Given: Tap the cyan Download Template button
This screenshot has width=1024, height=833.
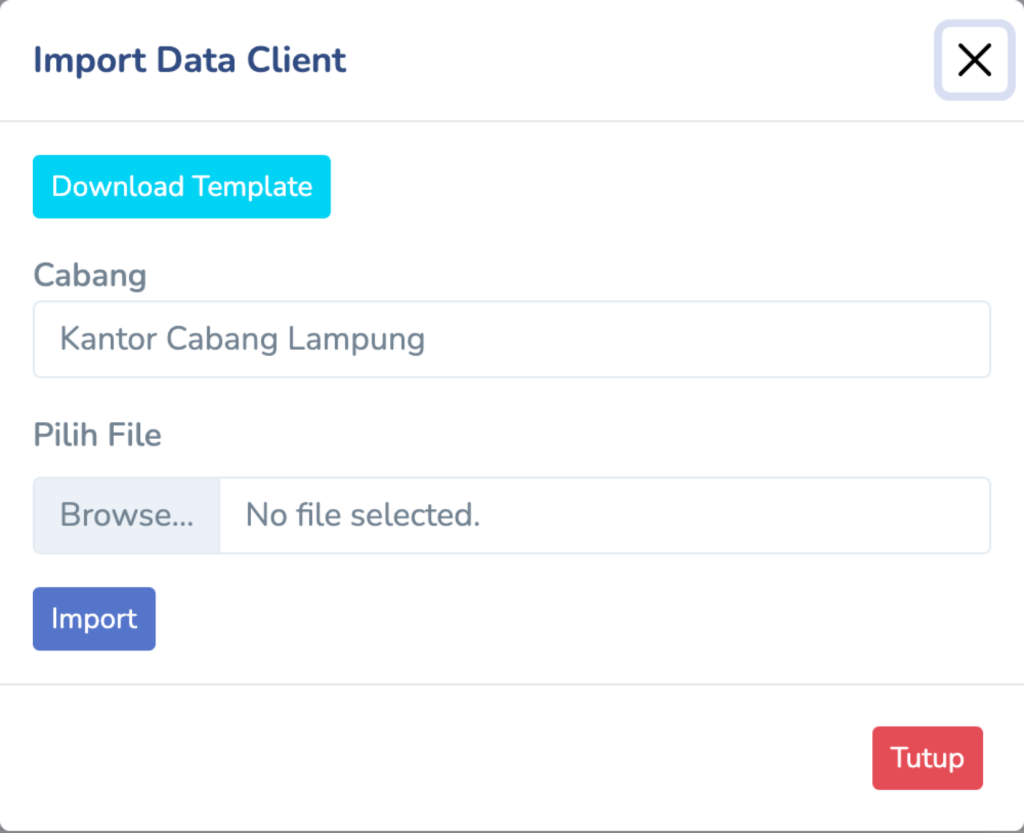Looking at the screenshot, I should 181,187.
